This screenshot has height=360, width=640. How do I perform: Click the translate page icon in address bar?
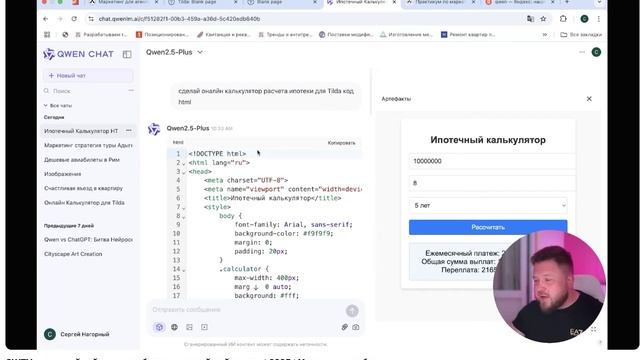coord(530,19)
